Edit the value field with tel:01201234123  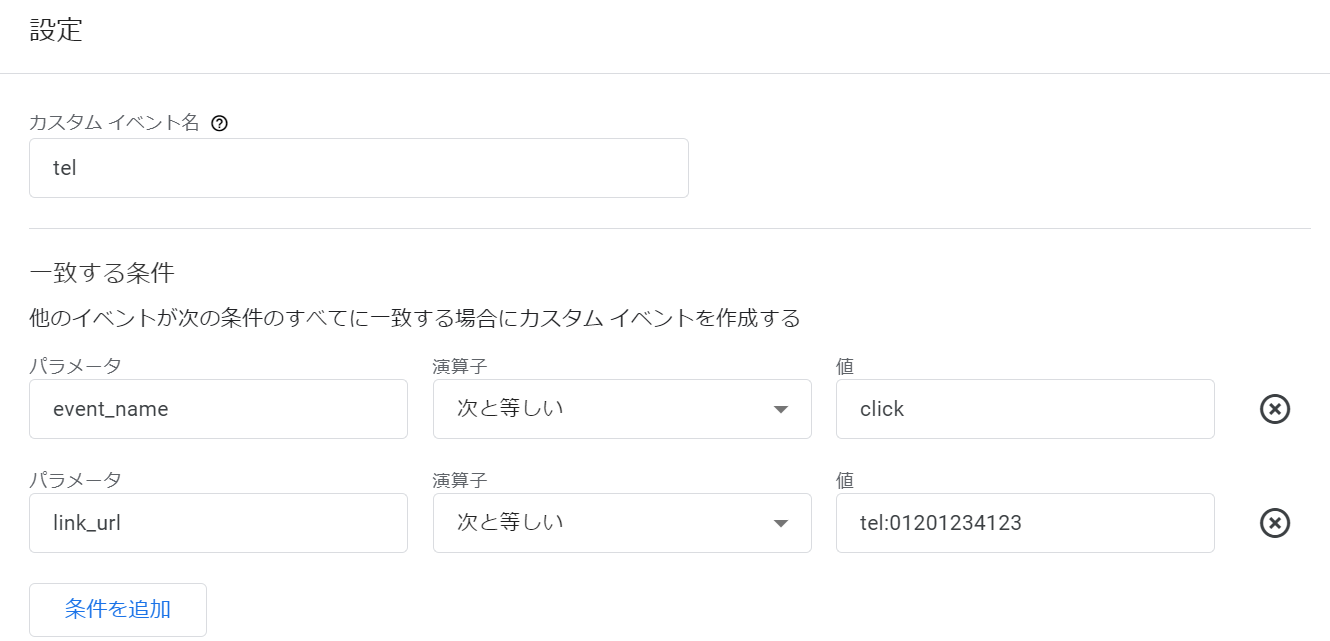(1025, 523)
